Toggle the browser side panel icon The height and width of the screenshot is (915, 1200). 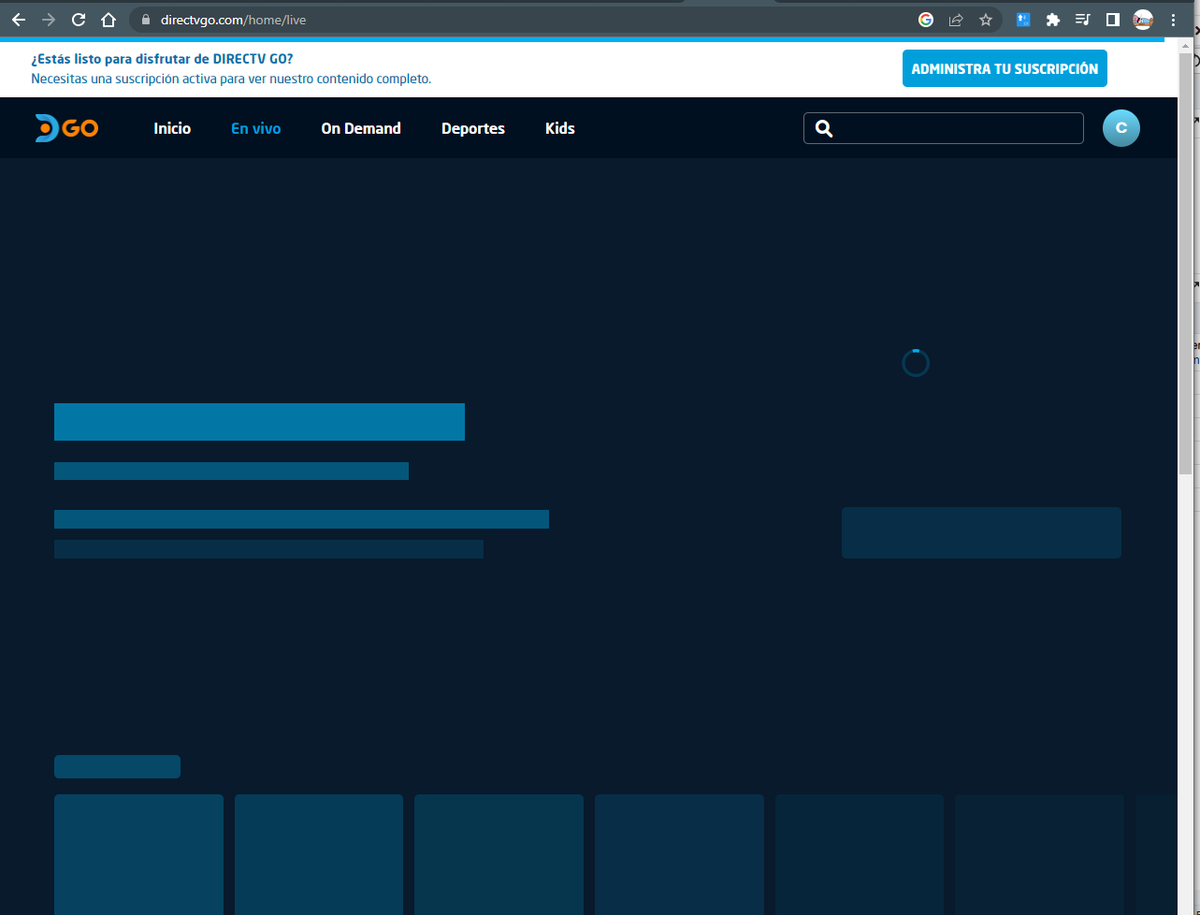tap(1112, 20)
